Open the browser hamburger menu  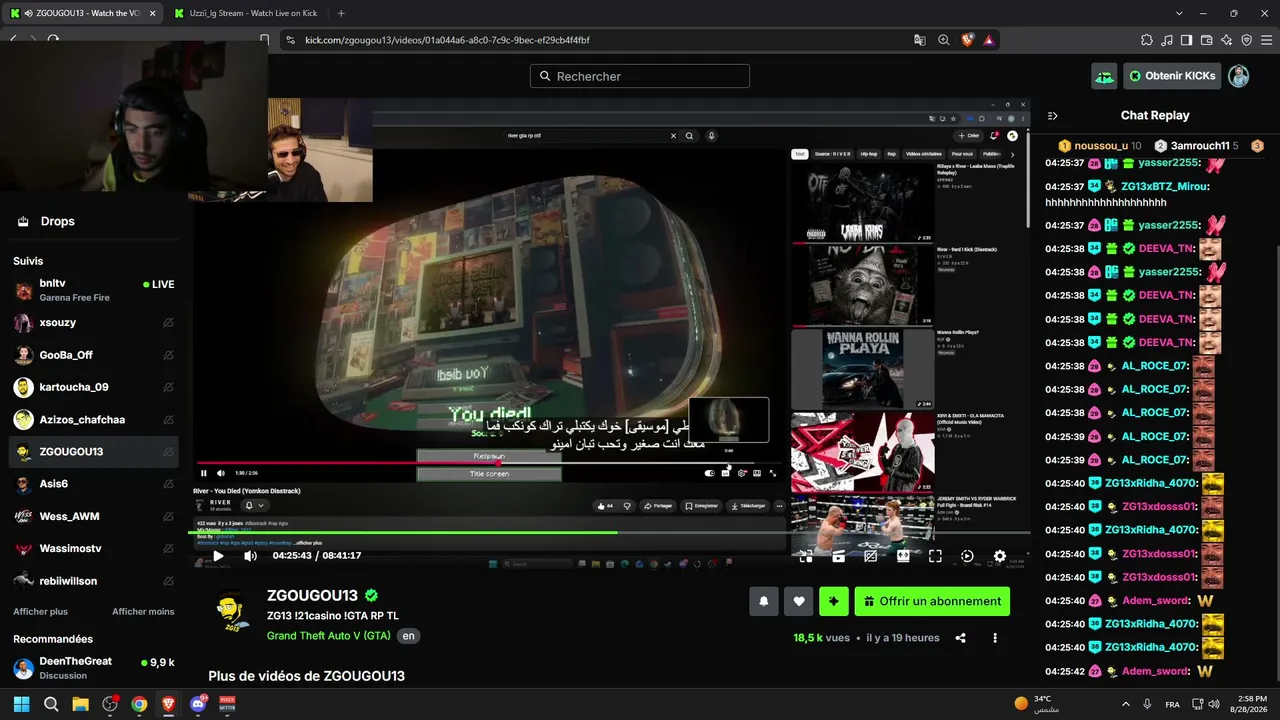tap(1265, 40)
